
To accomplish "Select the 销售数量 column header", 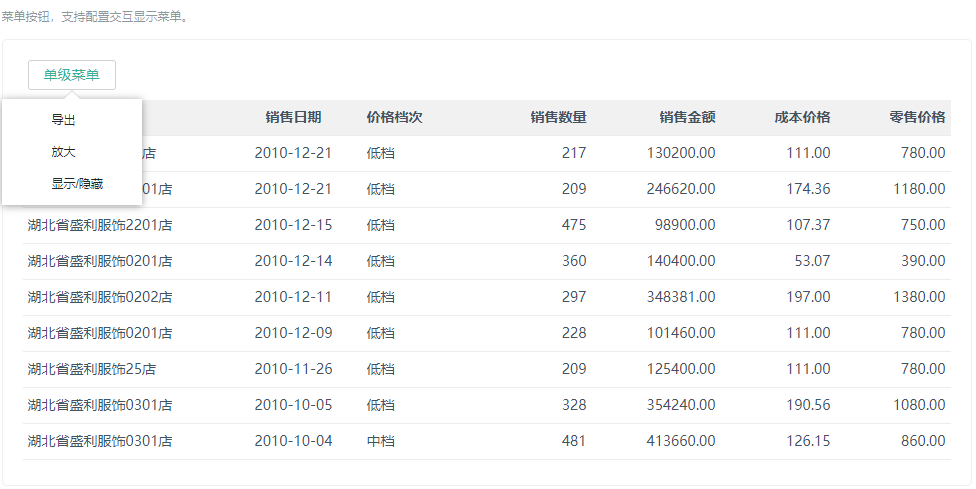I will 558,117.
